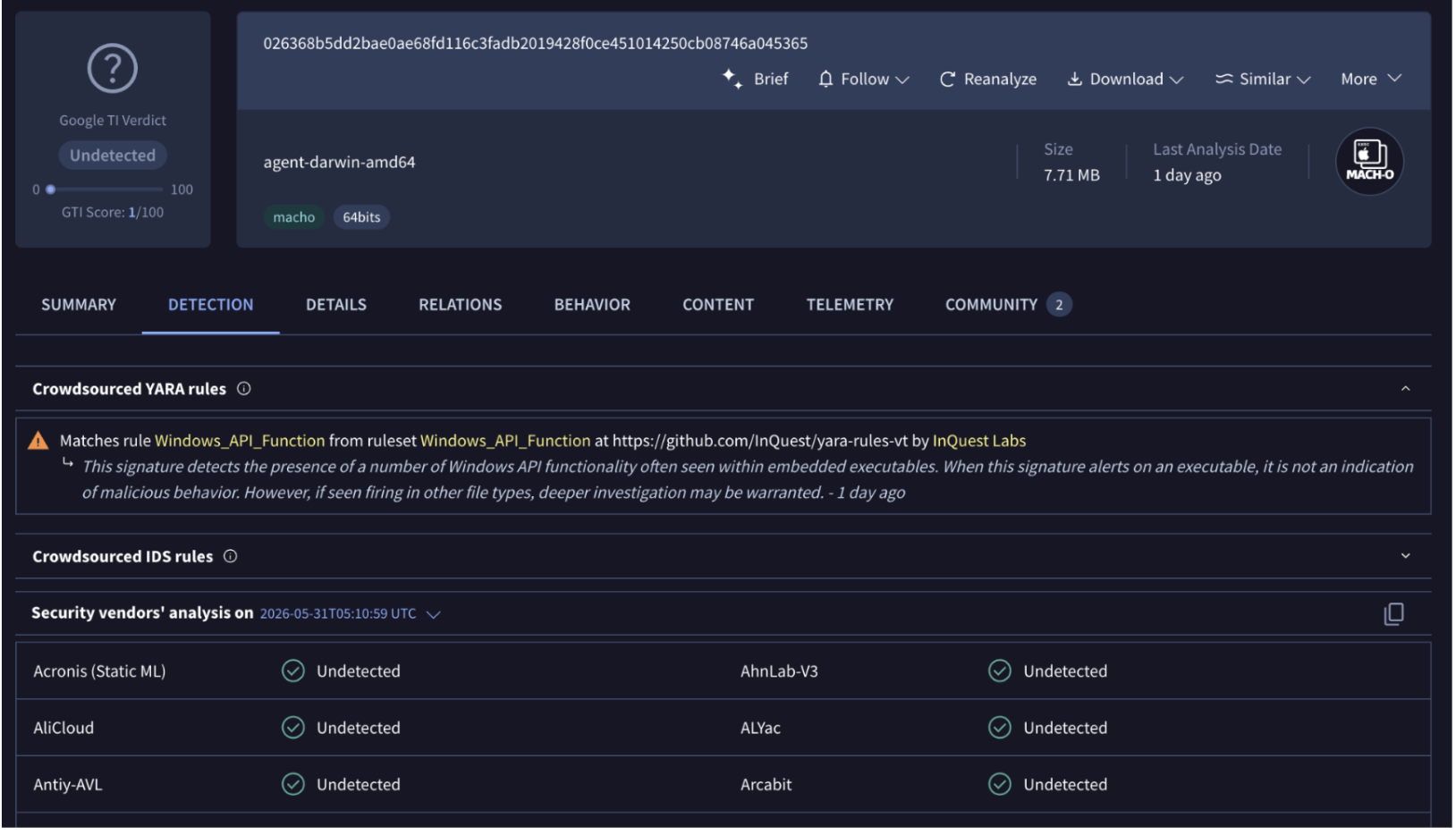Viewport: 1456px width, 835px height.
Task: Click the ALYac undetected check icon
Action: 1000,728
